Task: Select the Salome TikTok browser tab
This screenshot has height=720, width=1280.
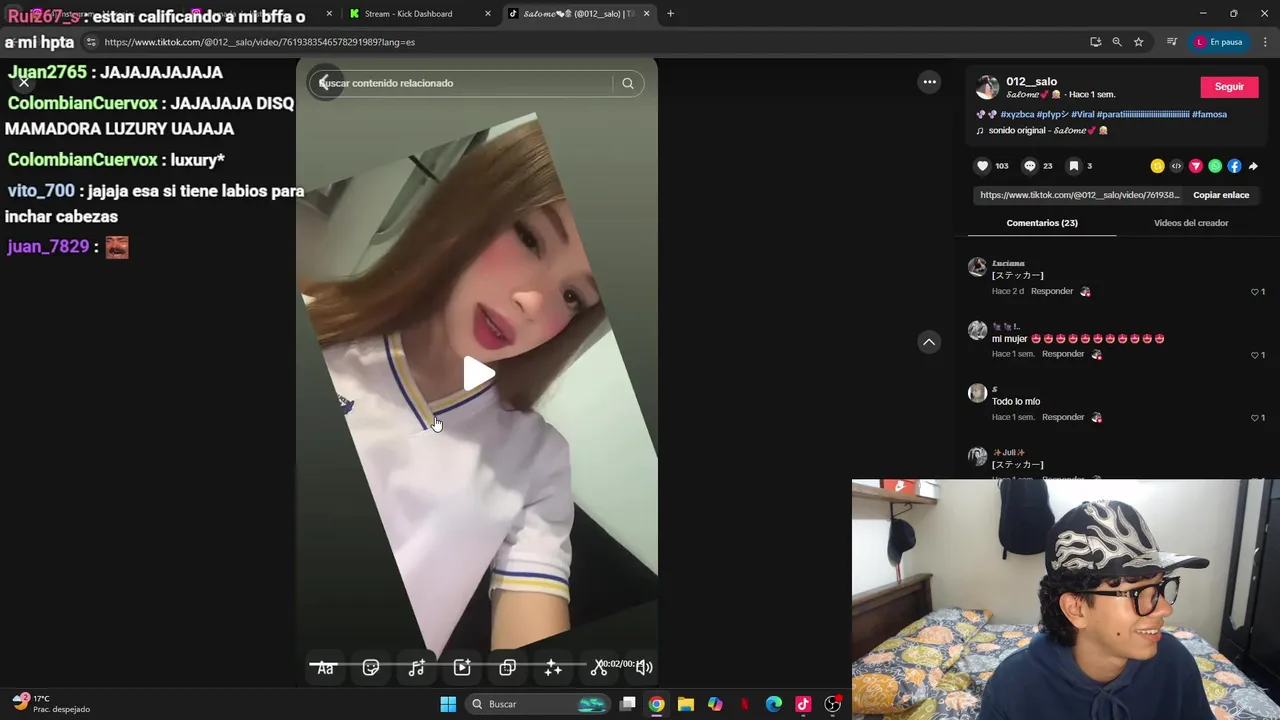Action: (580, 14)
